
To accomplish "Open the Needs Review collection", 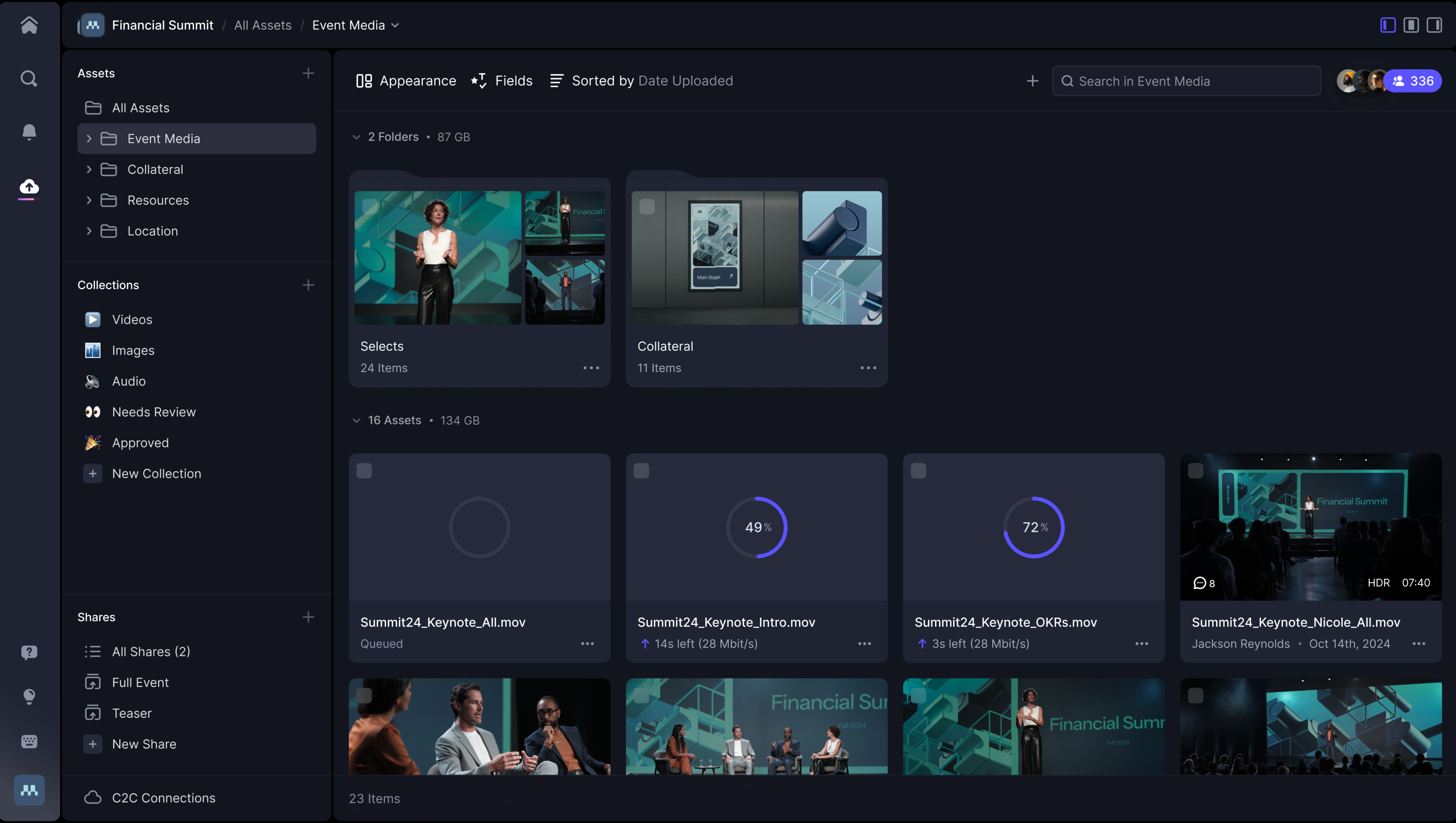I will click(154, 412).
